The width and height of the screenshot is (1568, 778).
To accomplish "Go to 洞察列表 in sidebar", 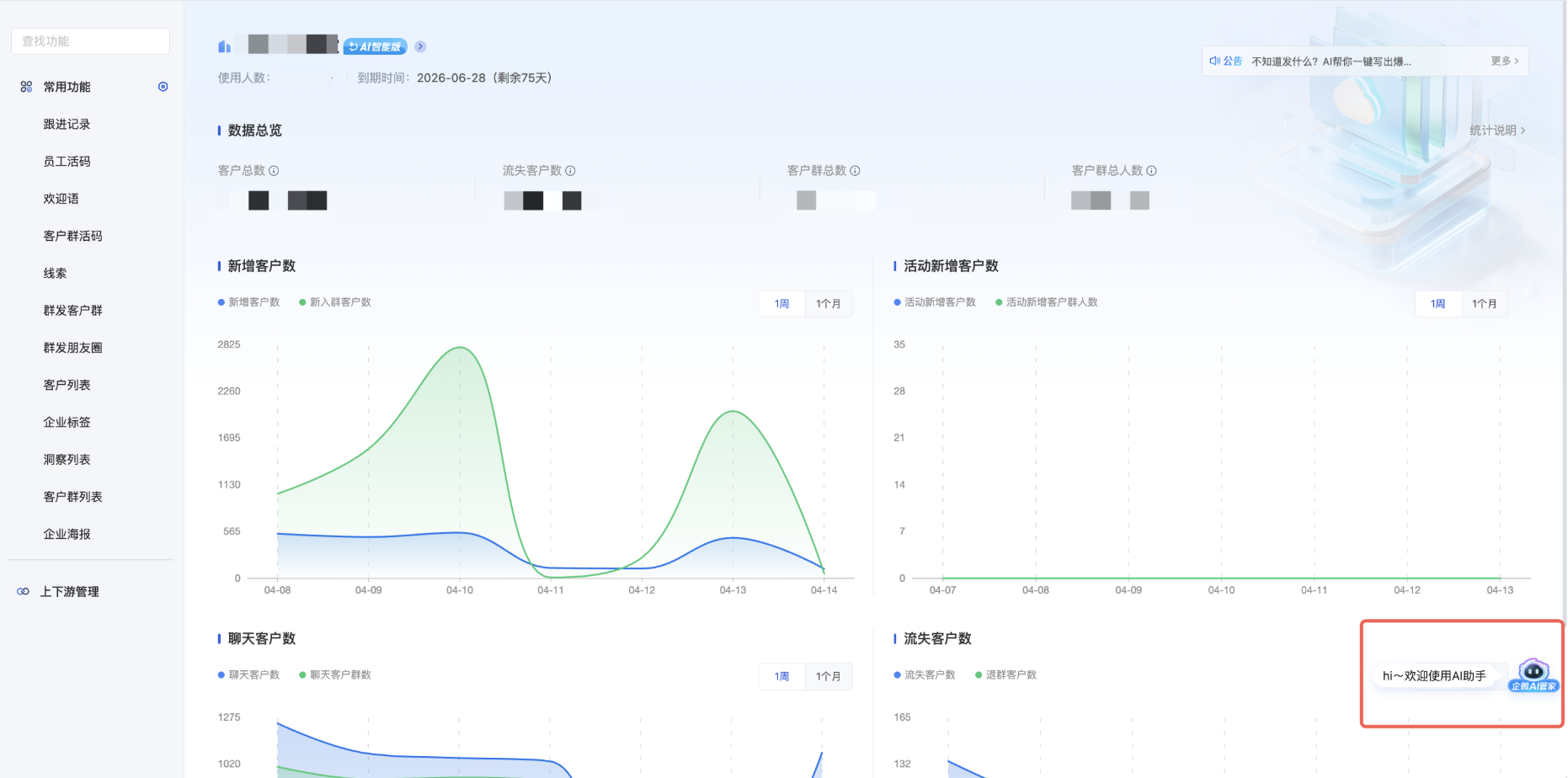I will click(67, 460).
